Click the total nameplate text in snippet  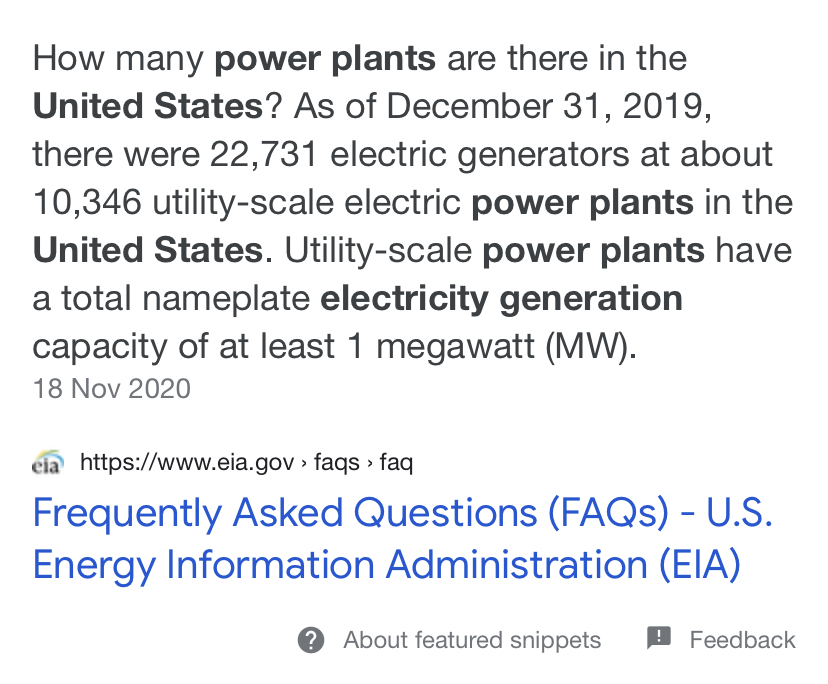tap(186, 298)
